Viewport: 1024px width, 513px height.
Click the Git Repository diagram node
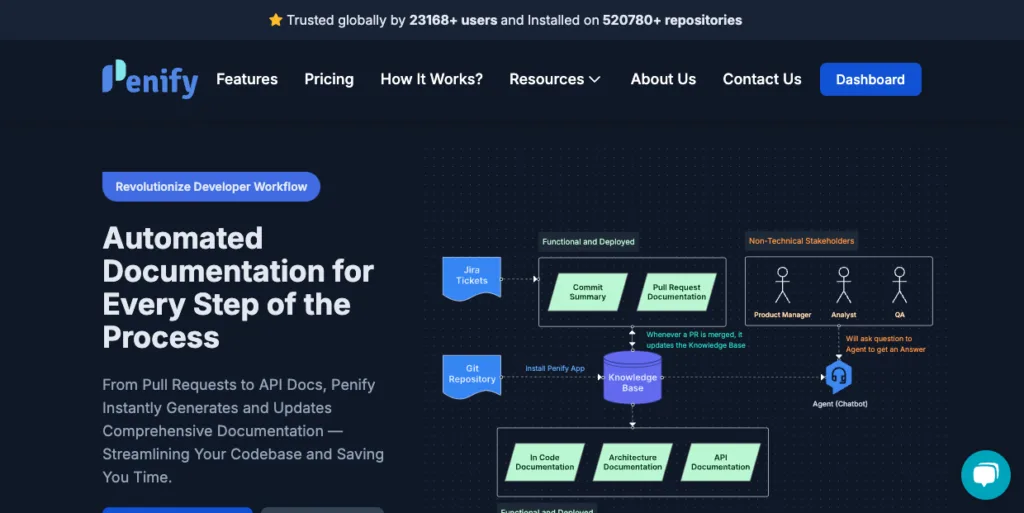pos(472,376)
